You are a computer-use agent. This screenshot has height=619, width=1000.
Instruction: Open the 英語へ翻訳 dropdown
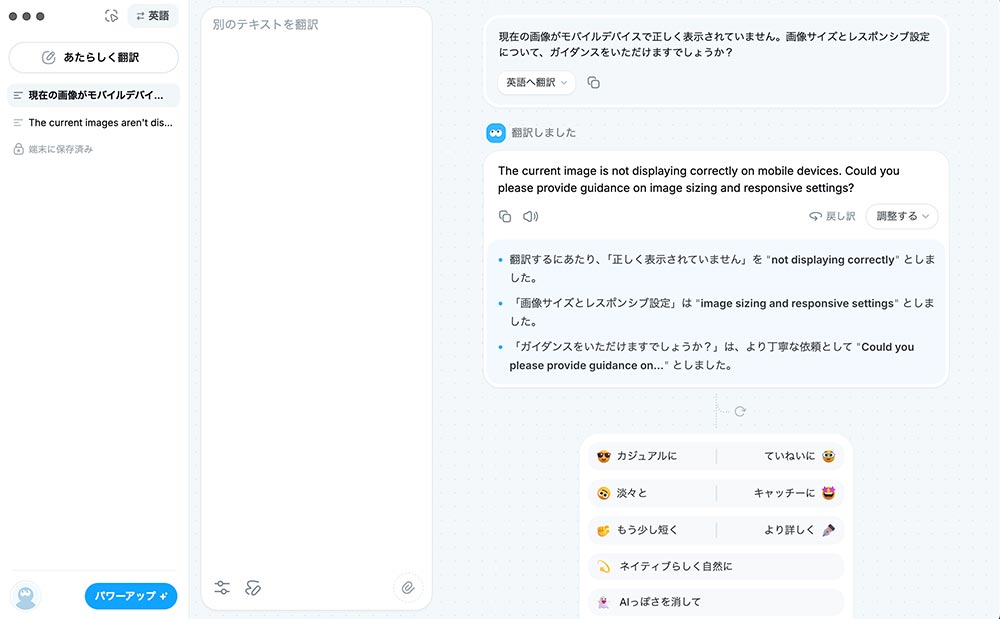[536, 83]
